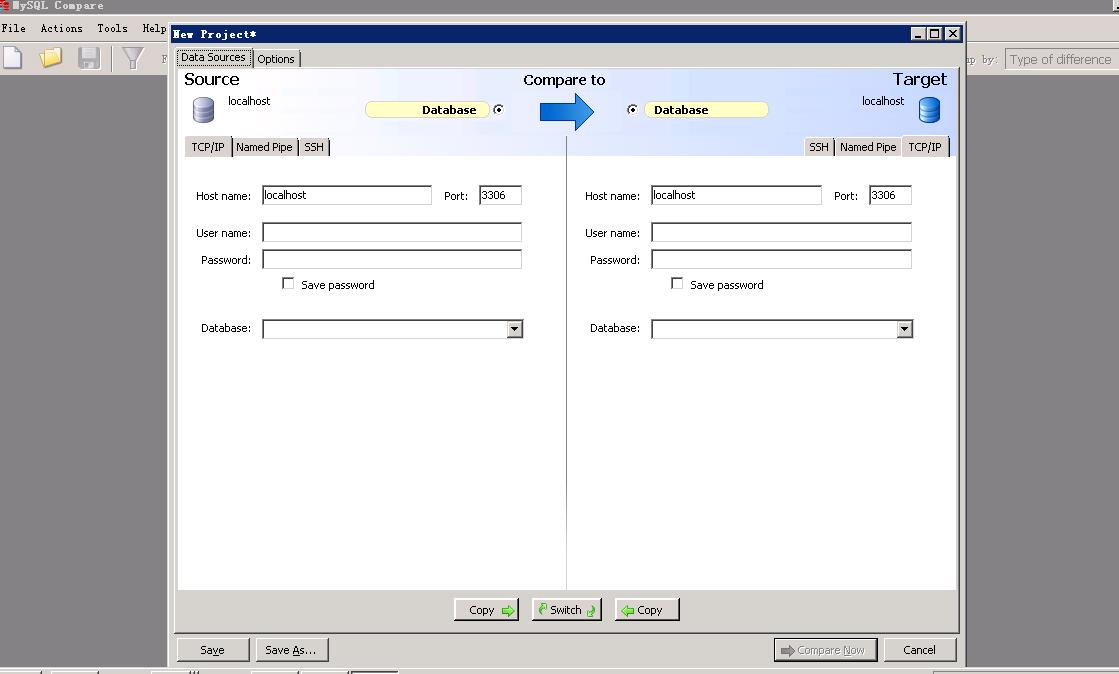Viewport: 1119px width, 674px height.
Task: Enable Save password for Target
Action: click(677, 283)
